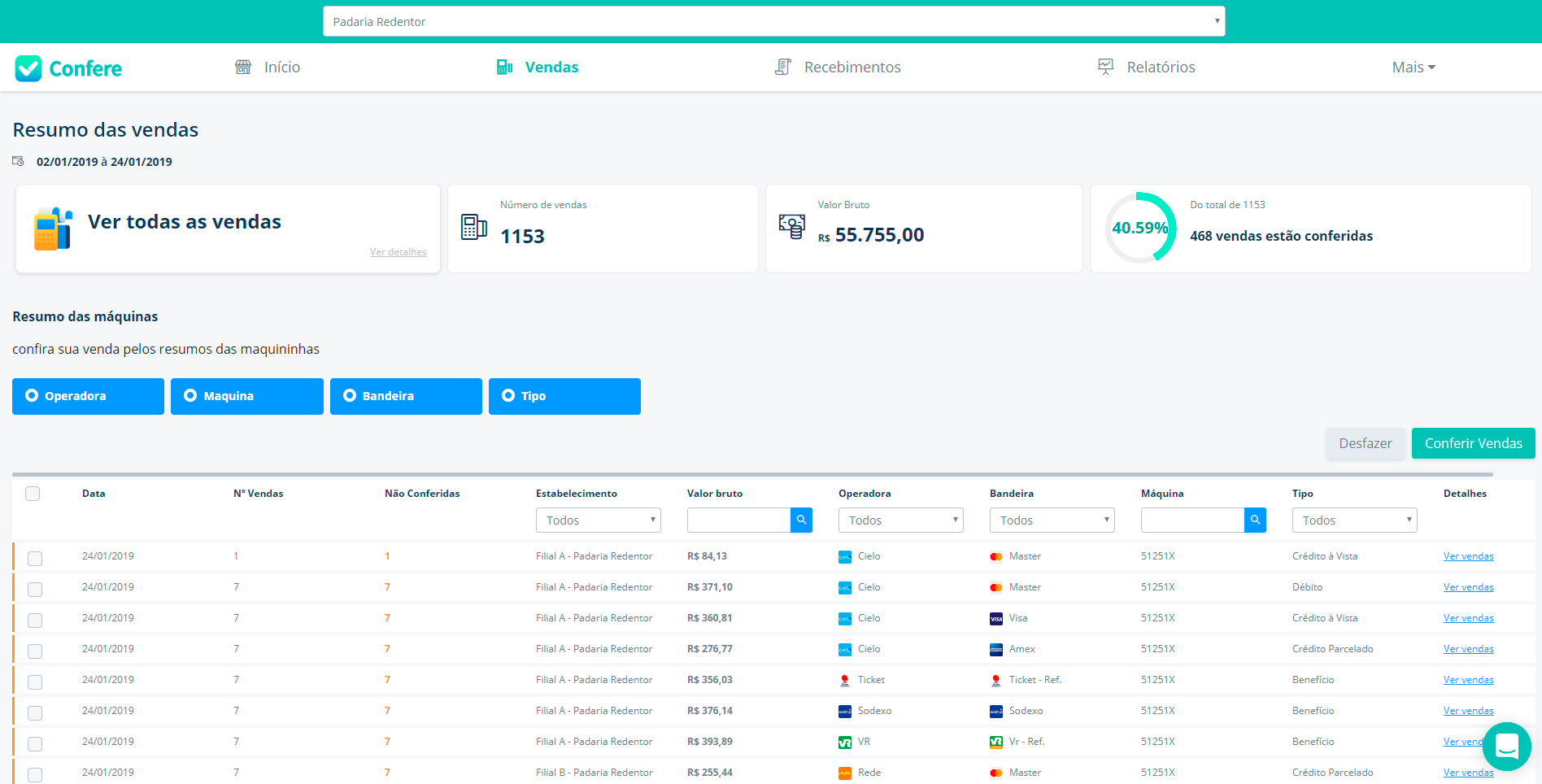This screenshot has height=784, width=1542.
Task: Open the Padaria Redentor store dropdown
Action: (x=773, y=22)
